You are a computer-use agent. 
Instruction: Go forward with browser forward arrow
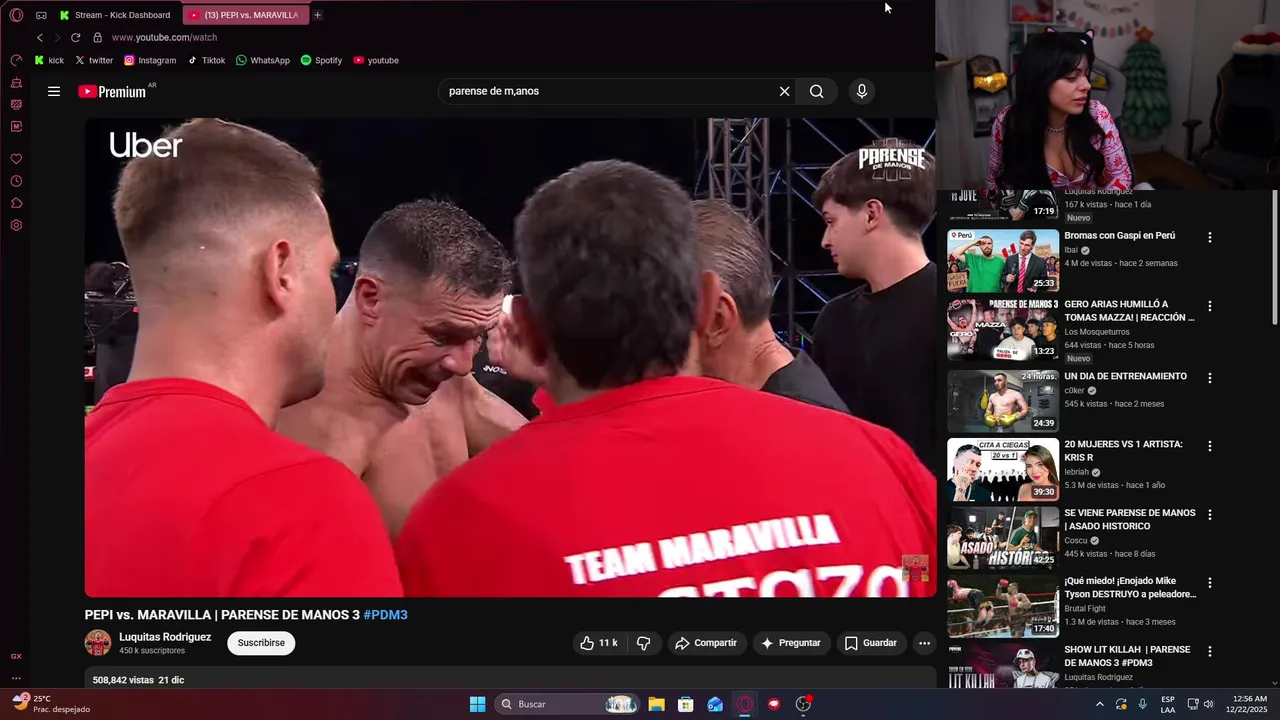[x=57, y=37]
